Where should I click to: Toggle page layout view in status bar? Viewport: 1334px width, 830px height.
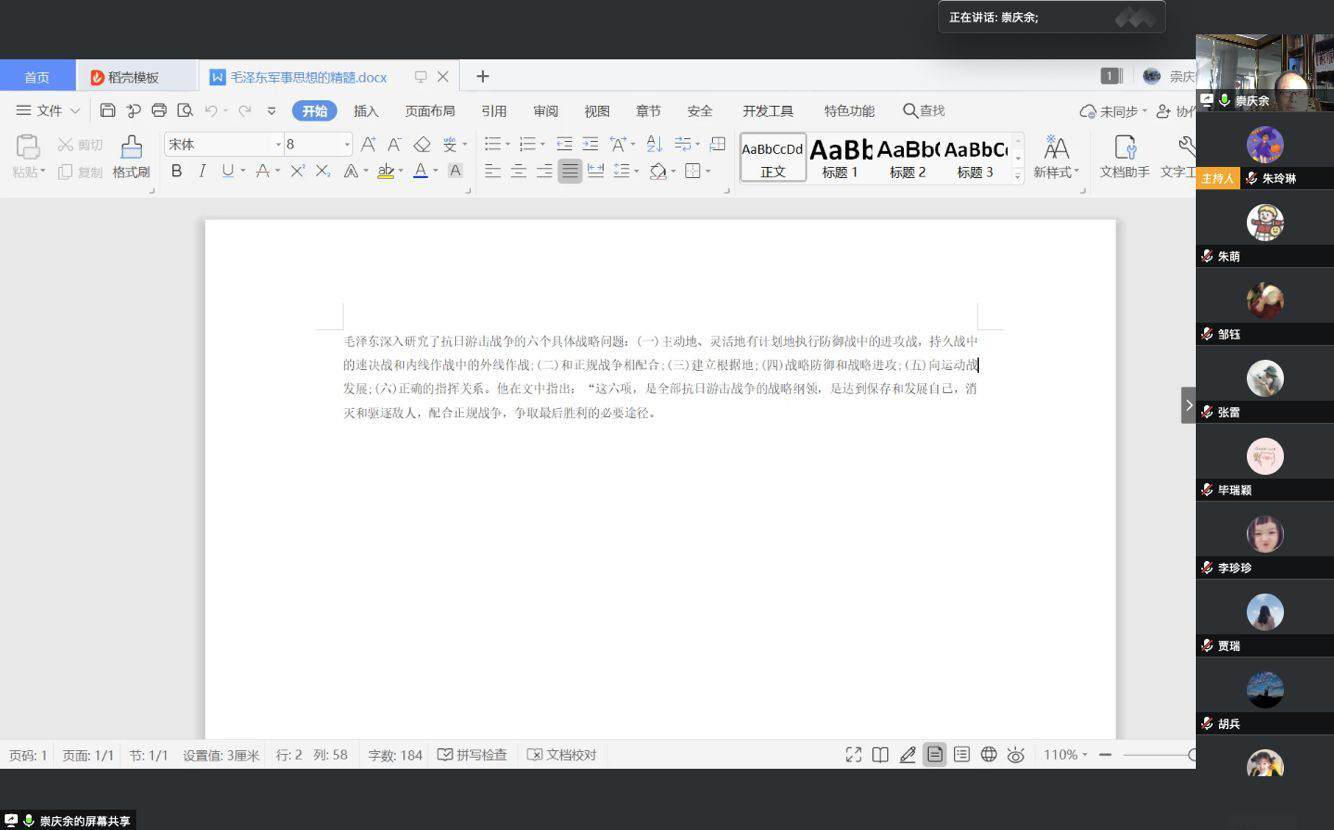(x=935, y=755)
